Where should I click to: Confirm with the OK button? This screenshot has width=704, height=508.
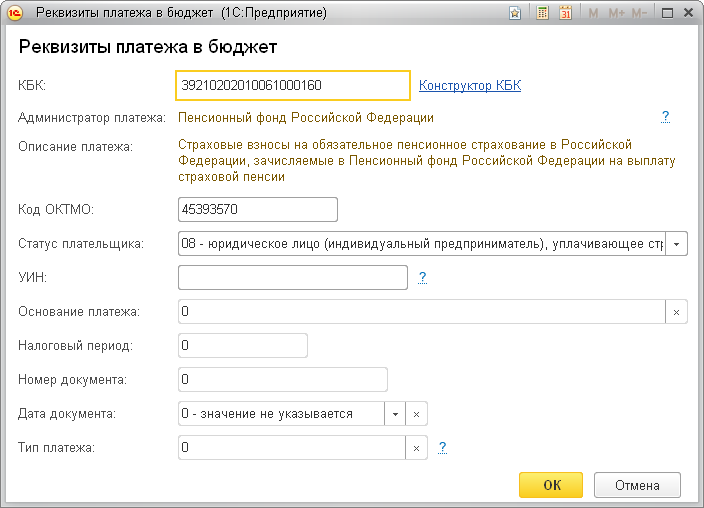[x=552, y=485]
